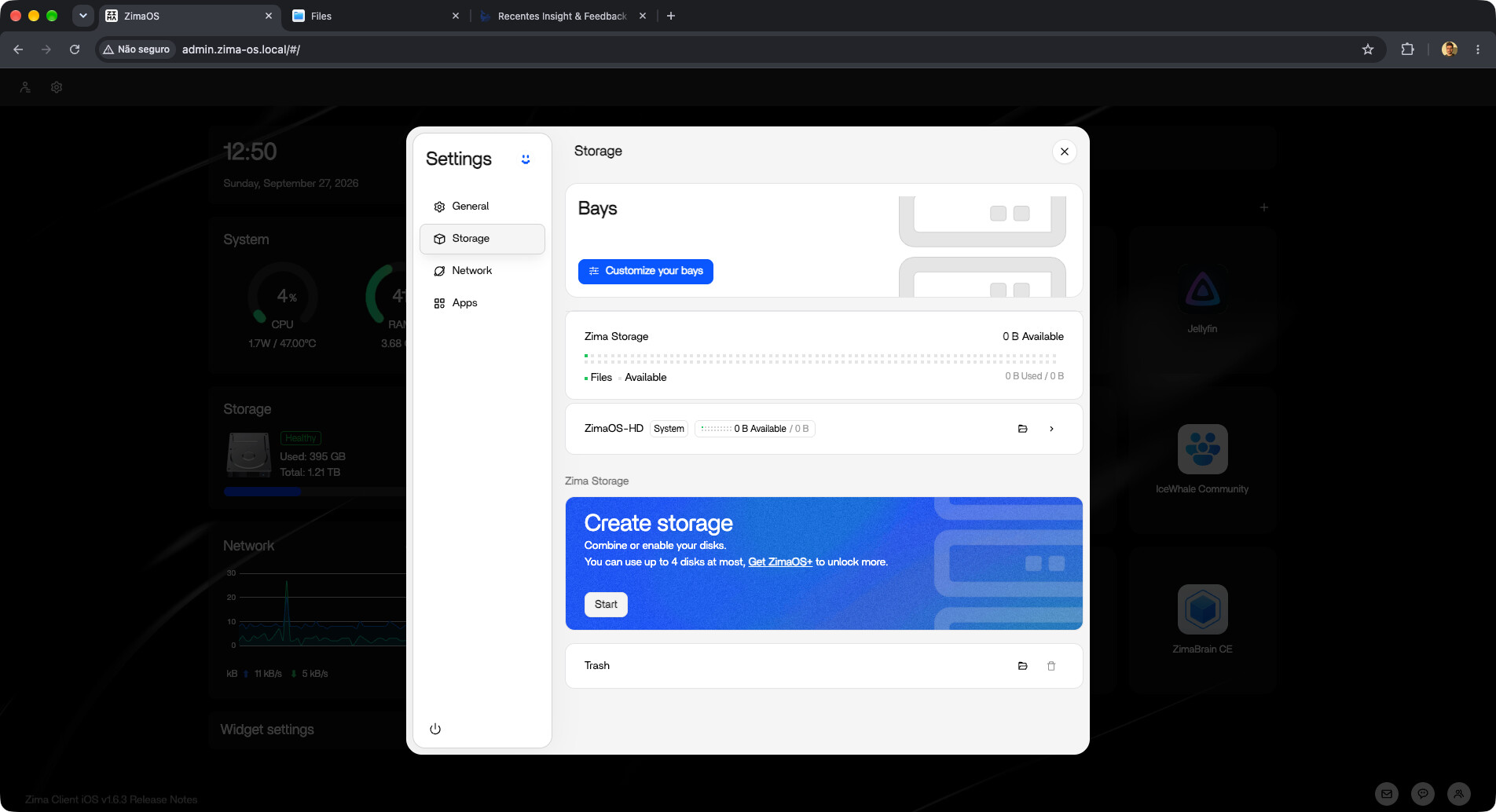Viewport: 1496px width, 812px height.
Task: Click the community people icon at bottom right
Action: tap(1459, 794)
